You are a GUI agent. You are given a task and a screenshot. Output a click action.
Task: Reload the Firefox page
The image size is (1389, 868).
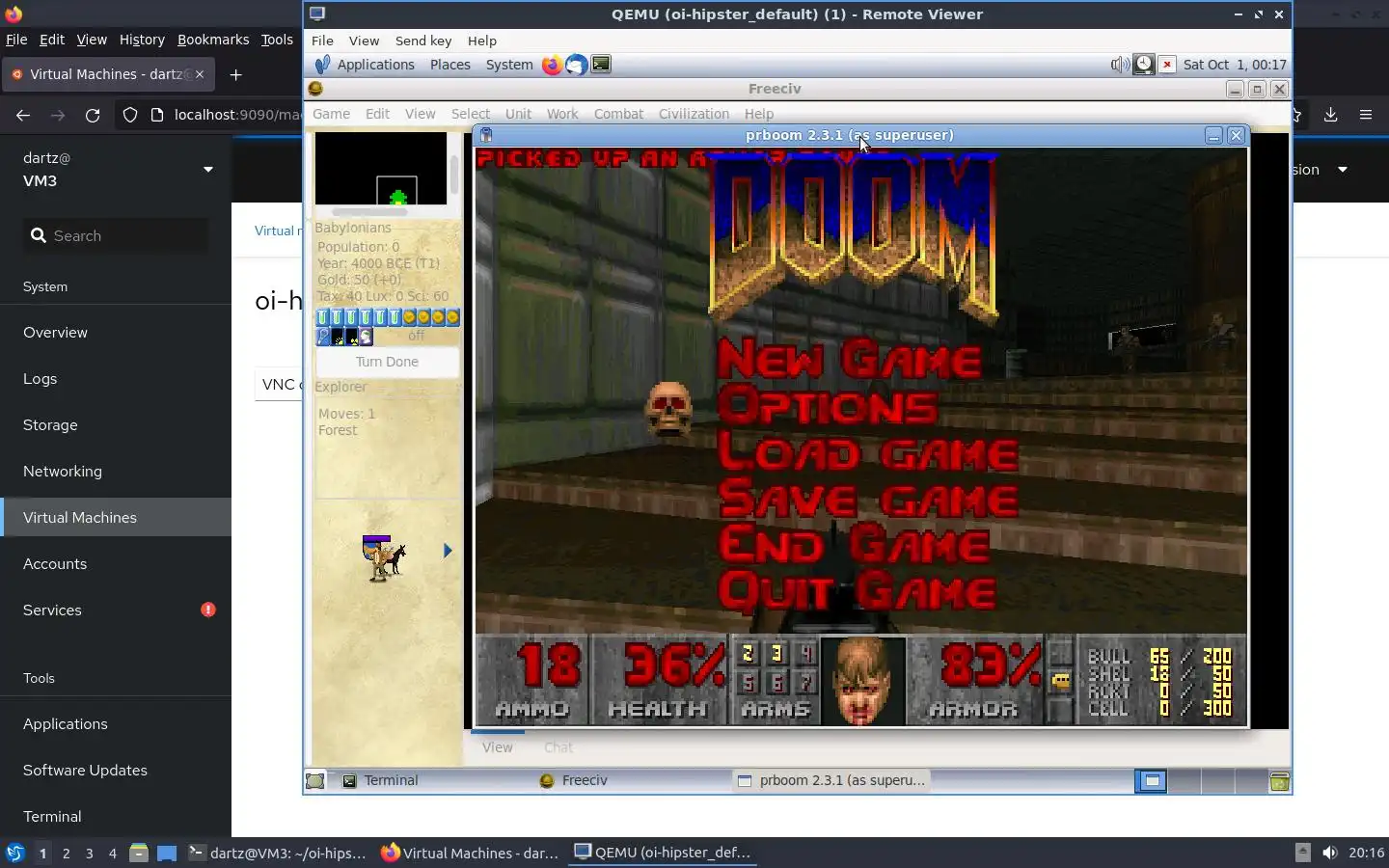[x=93, y=115]
